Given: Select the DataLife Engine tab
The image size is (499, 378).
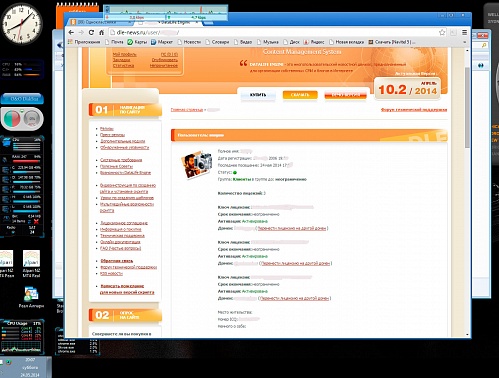Looking at the screenshot, I should tap(170, 22).
